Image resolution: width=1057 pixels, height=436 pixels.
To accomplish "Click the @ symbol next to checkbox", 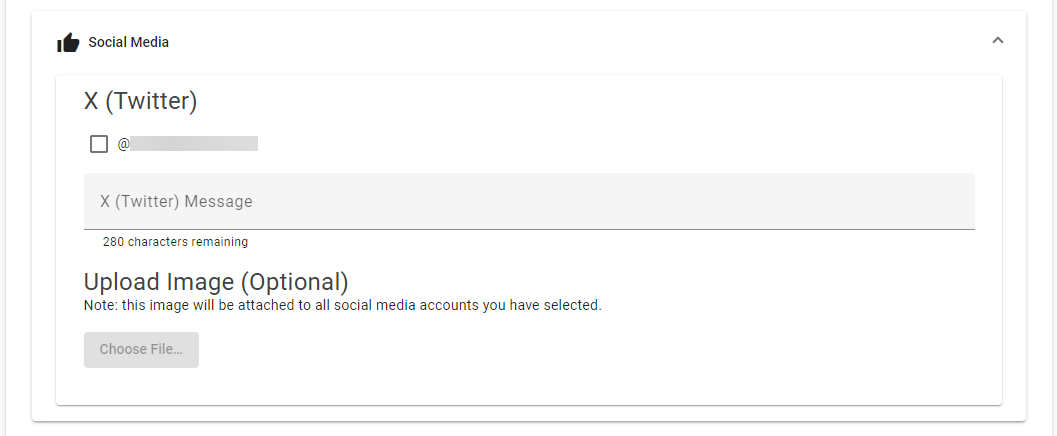I will click(x=123, y=144).
